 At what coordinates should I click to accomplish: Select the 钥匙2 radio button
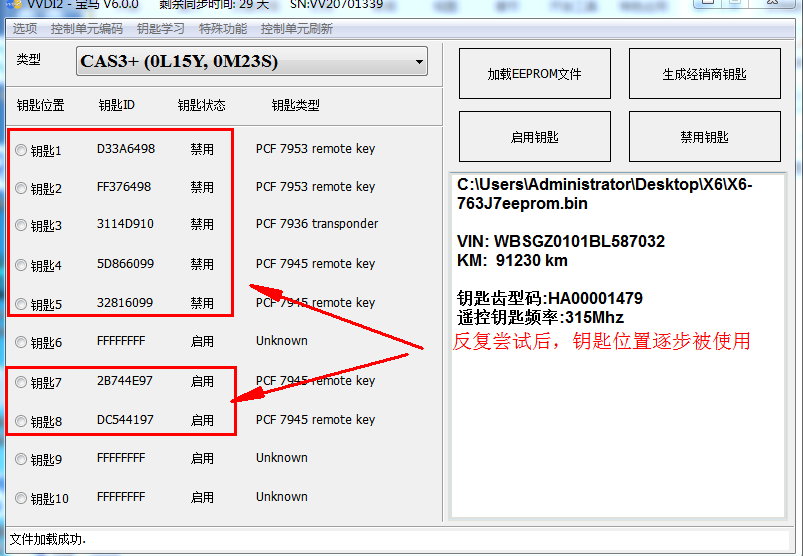coord(21,188)
